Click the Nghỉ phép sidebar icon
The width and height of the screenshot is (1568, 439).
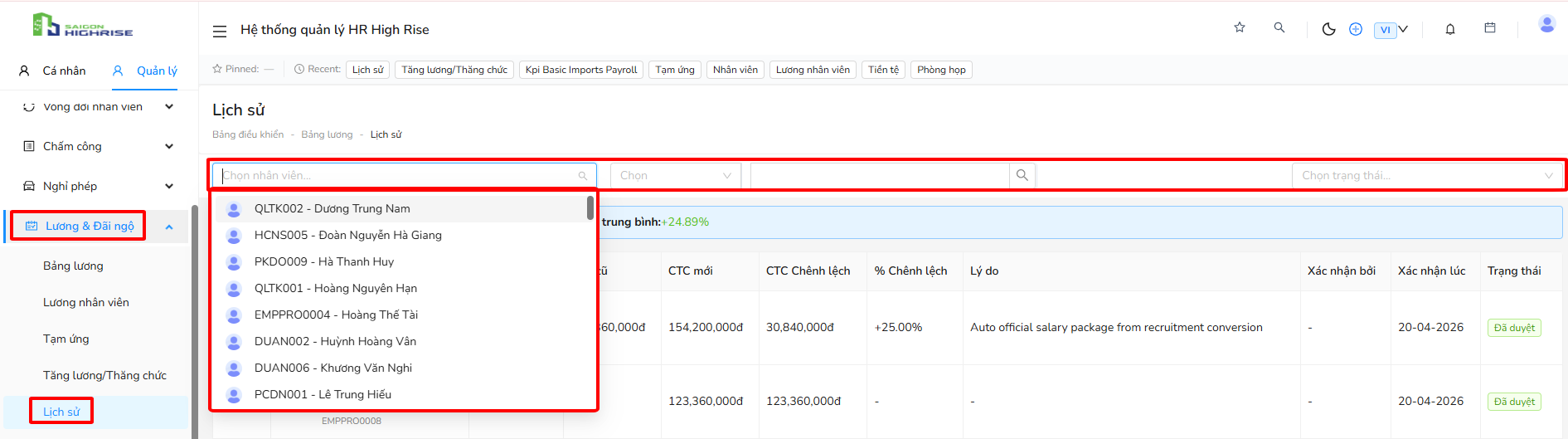(29, 186)
